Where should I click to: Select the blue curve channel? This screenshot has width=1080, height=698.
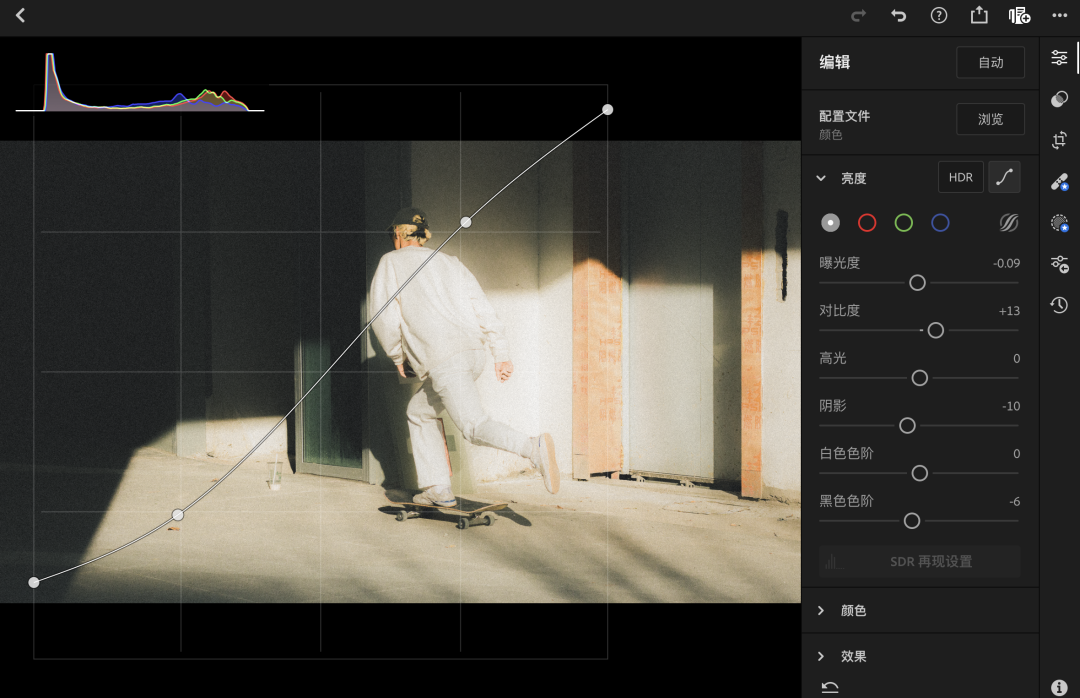940,223
